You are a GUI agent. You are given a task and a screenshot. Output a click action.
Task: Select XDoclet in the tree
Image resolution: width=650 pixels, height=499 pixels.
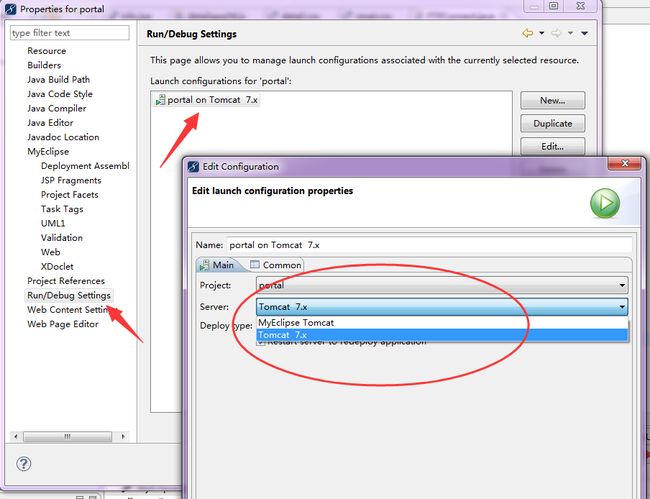[57, 266]
